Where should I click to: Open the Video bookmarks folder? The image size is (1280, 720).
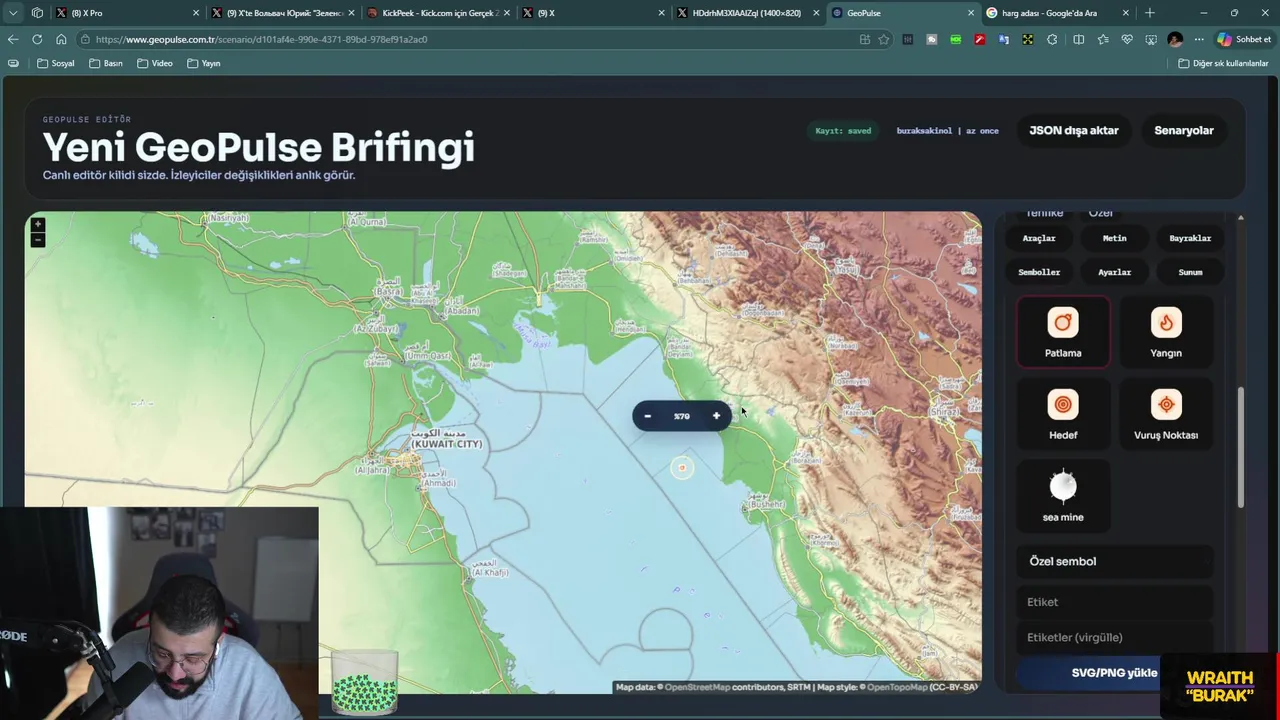point(155,63)
